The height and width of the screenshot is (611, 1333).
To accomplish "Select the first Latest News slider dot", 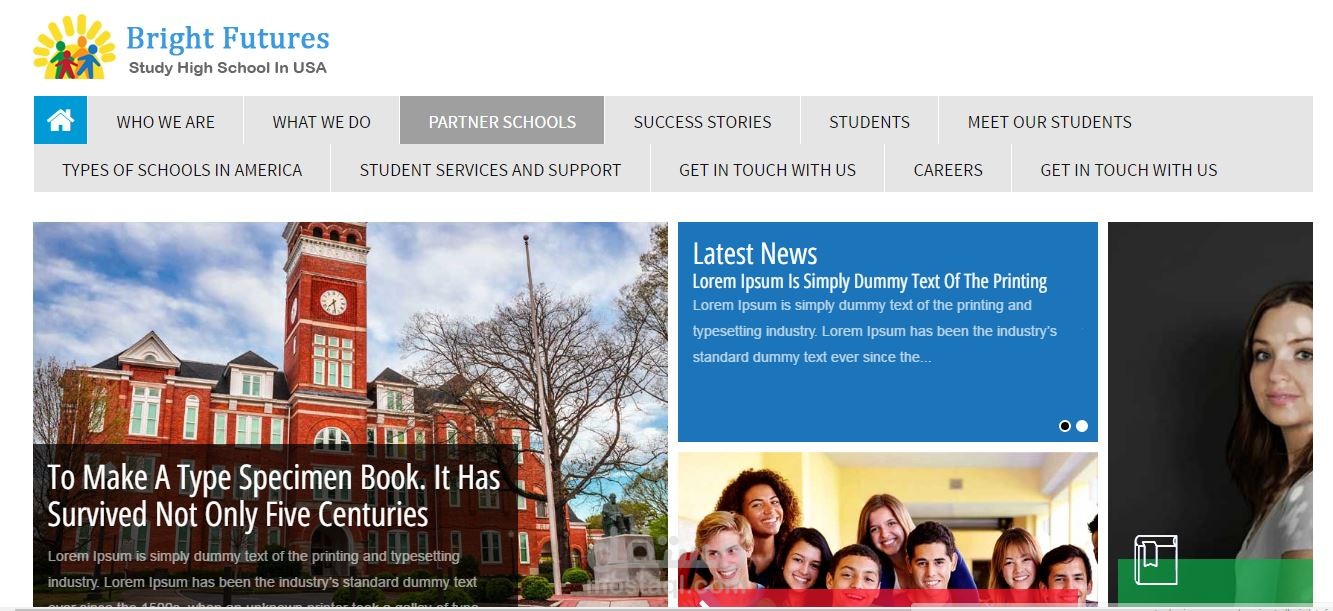I will [x=1065, y=426].
